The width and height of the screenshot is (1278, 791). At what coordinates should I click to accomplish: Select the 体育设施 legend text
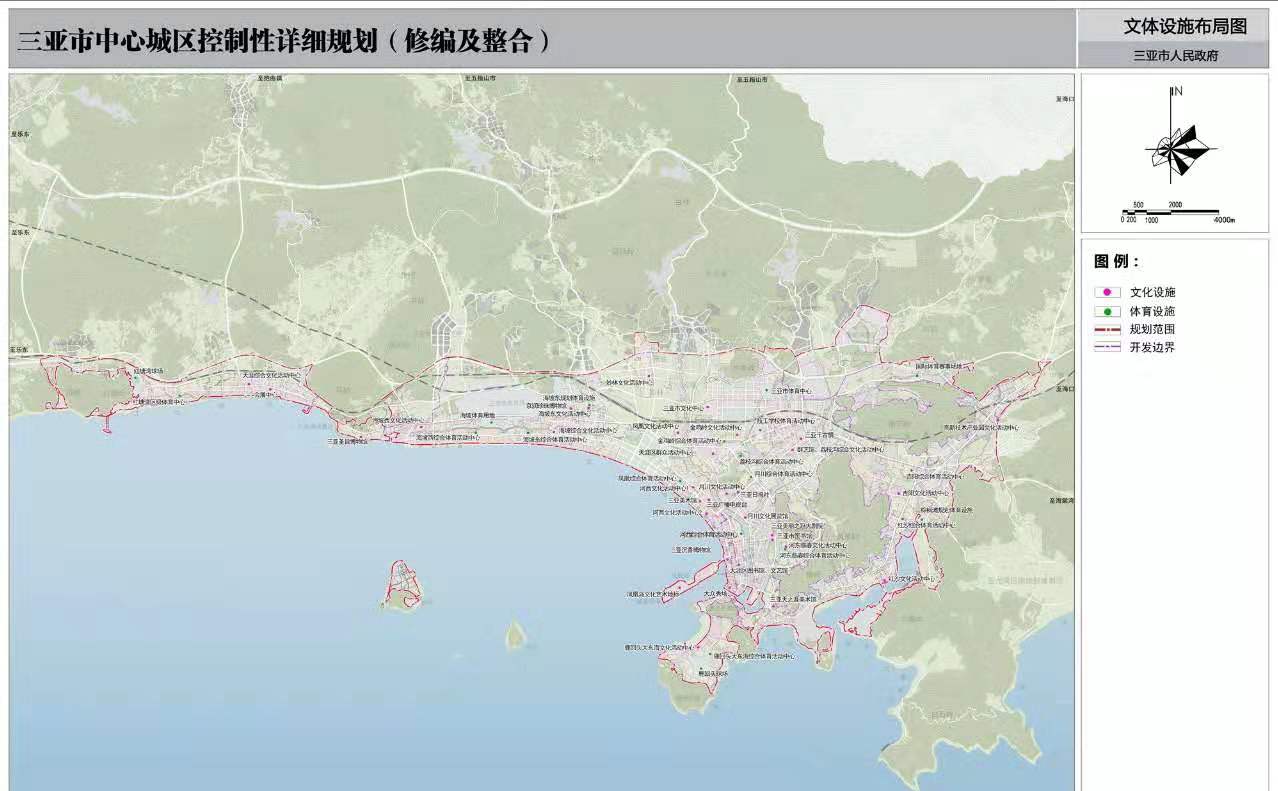click(1152, 311)
